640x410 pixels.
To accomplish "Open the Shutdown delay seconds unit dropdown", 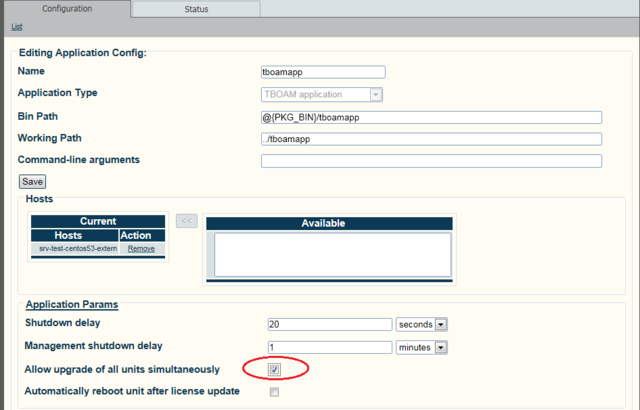I will tap(421, 324).
